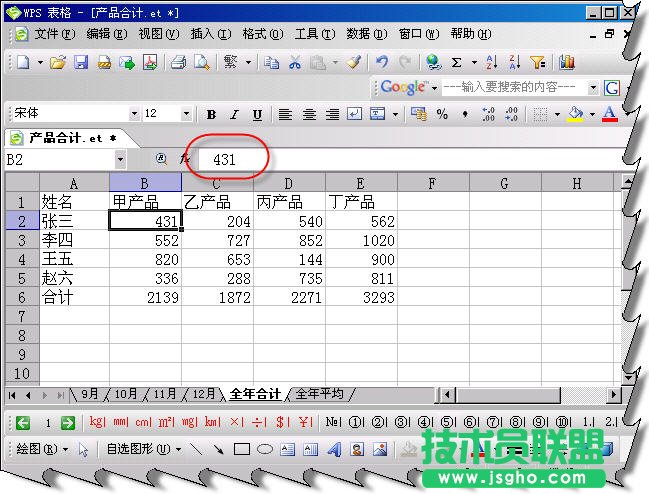Screen dimensions: 649x494
Task: Toggle the select objects arrow tool
Action: coord(83,450)
